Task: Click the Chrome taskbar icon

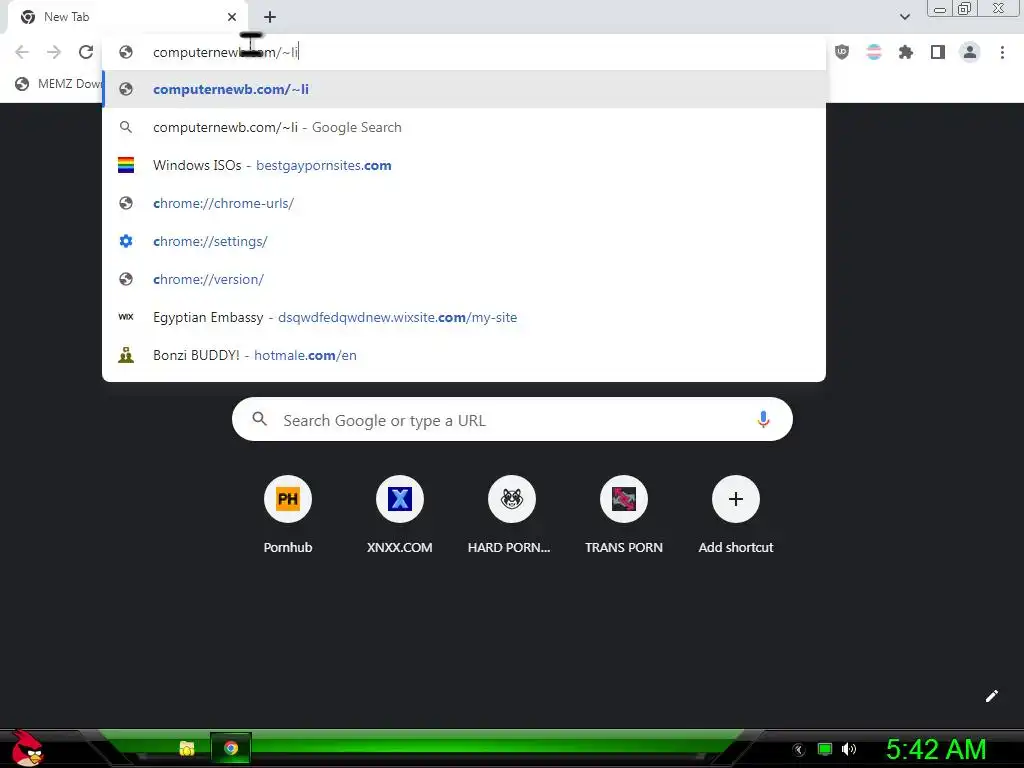Action: point(231,748)
